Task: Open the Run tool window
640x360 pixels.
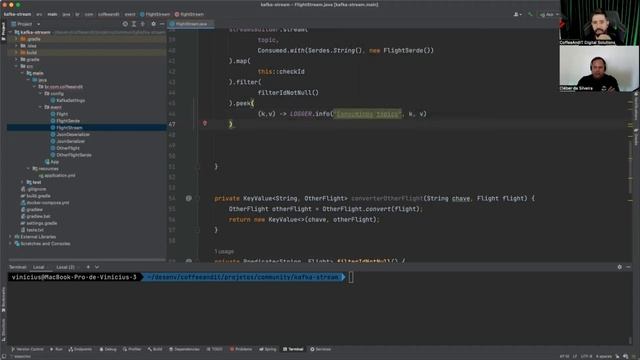Action: pos(56,349)
